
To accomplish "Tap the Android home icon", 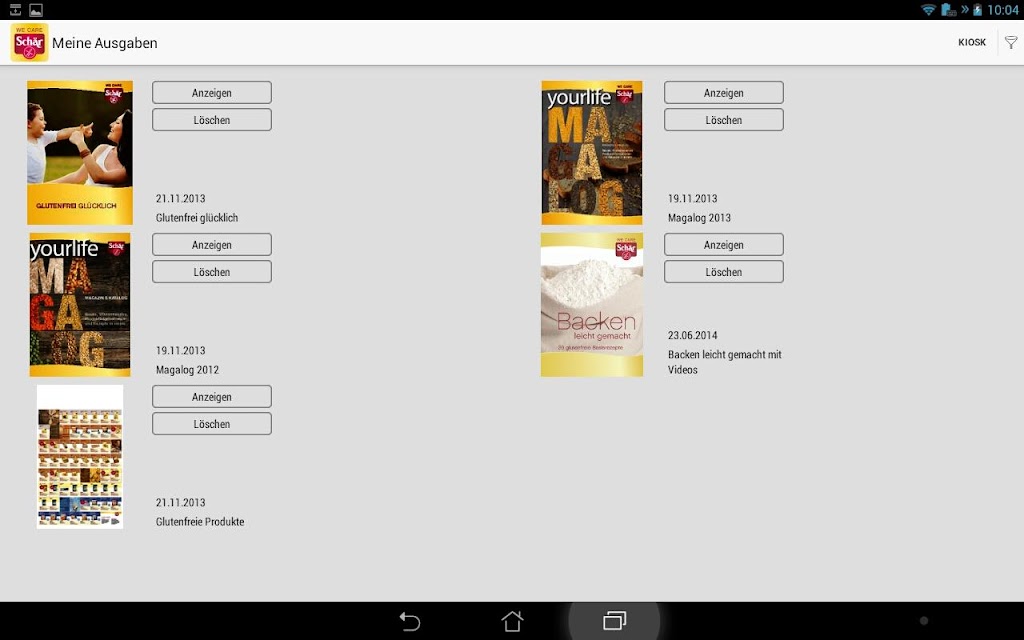I will click(512, 620).
